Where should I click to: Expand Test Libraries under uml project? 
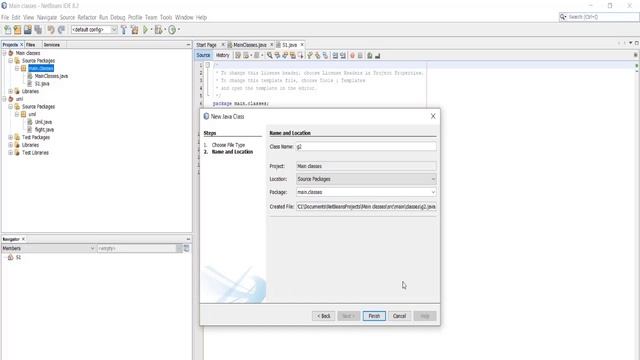click(11, 153)
